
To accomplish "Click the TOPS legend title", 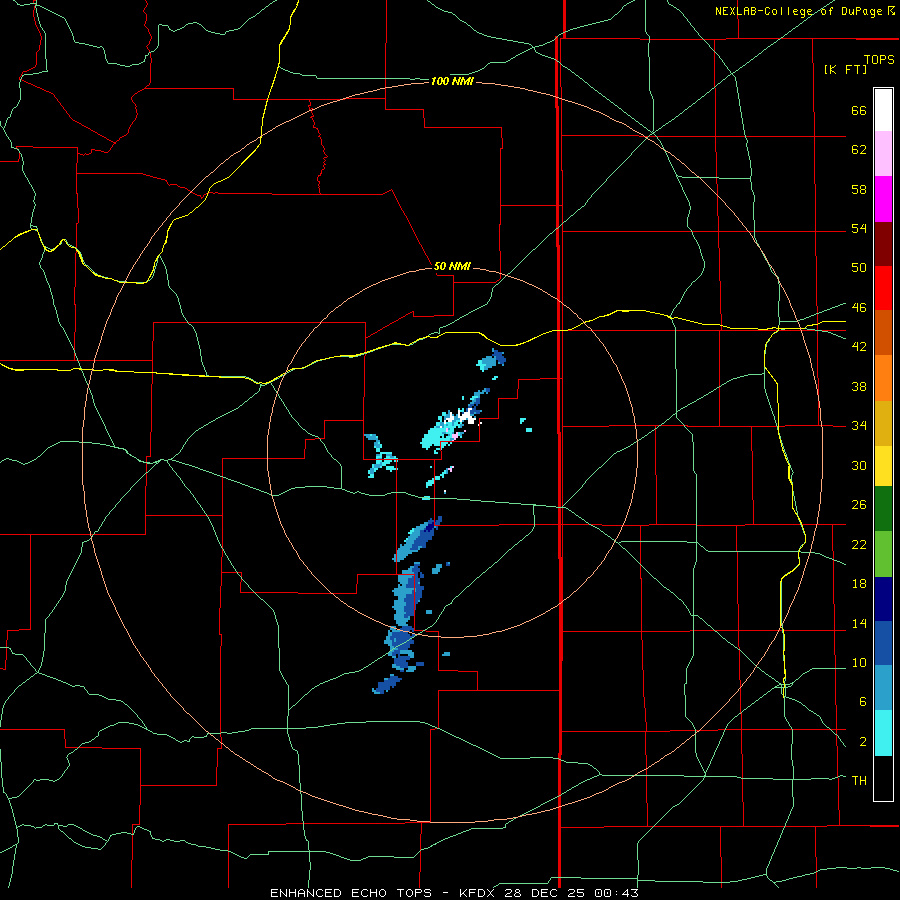I will click(879, 59).
